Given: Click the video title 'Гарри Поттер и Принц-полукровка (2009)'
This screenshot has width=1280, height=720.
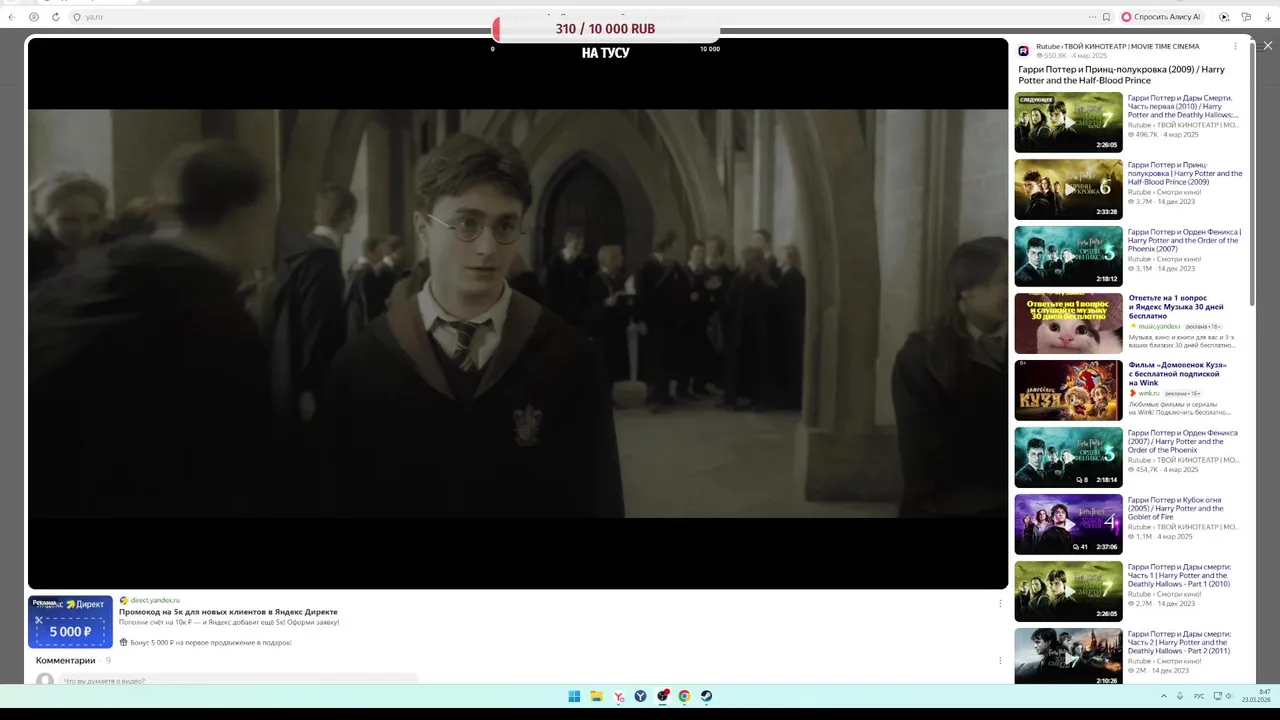Looking at the screenshot, I should point(1121,75).
